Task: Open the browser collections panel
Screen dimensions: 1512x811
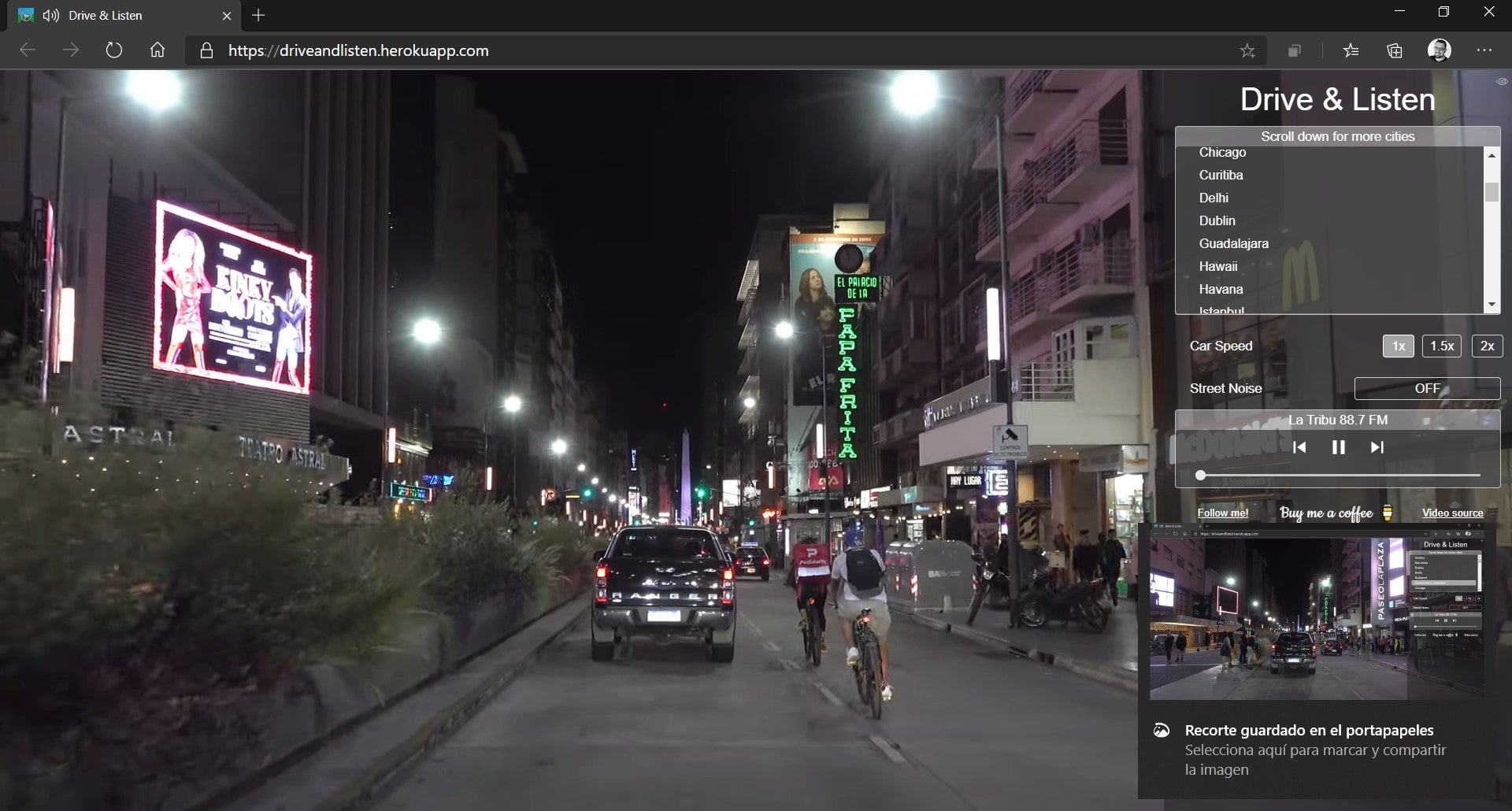Action: tap(1395, 51)
